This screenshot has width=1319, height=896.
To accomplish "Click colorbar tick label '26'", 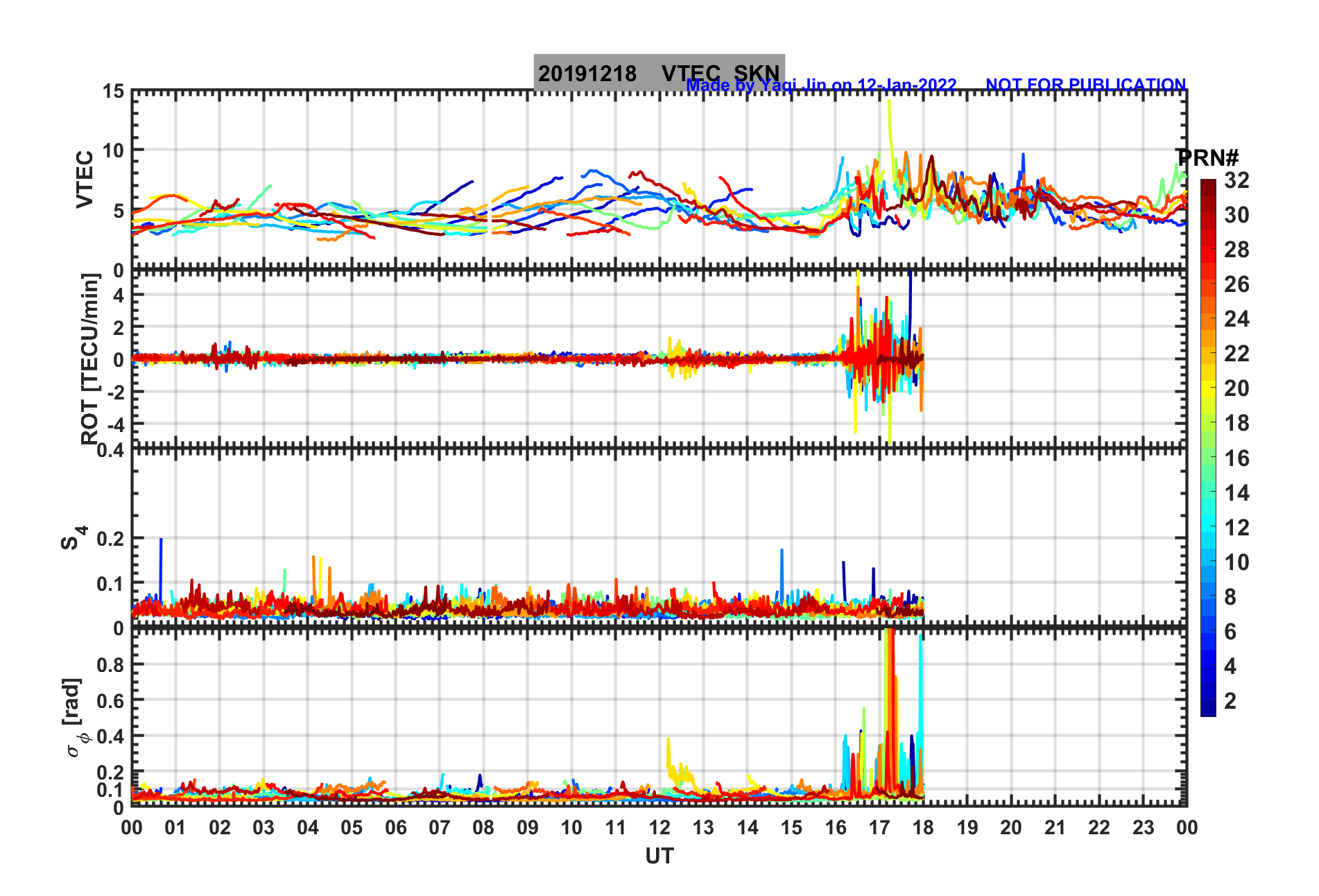I will click(1236, 284).
